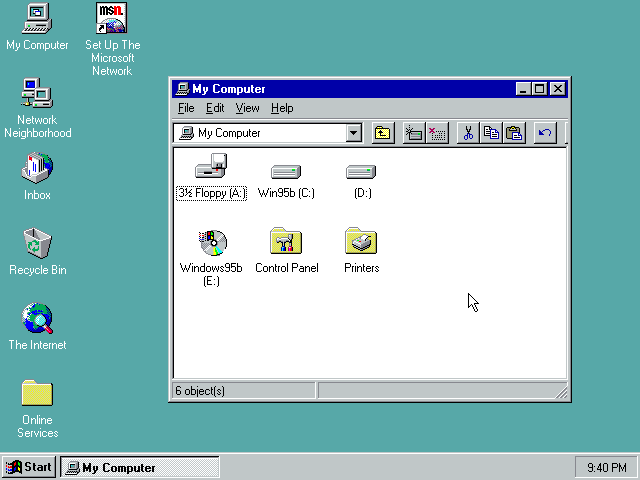Viewport: 640px width, 480px height.
Task: Open the File menu
Action: point(186,108)
